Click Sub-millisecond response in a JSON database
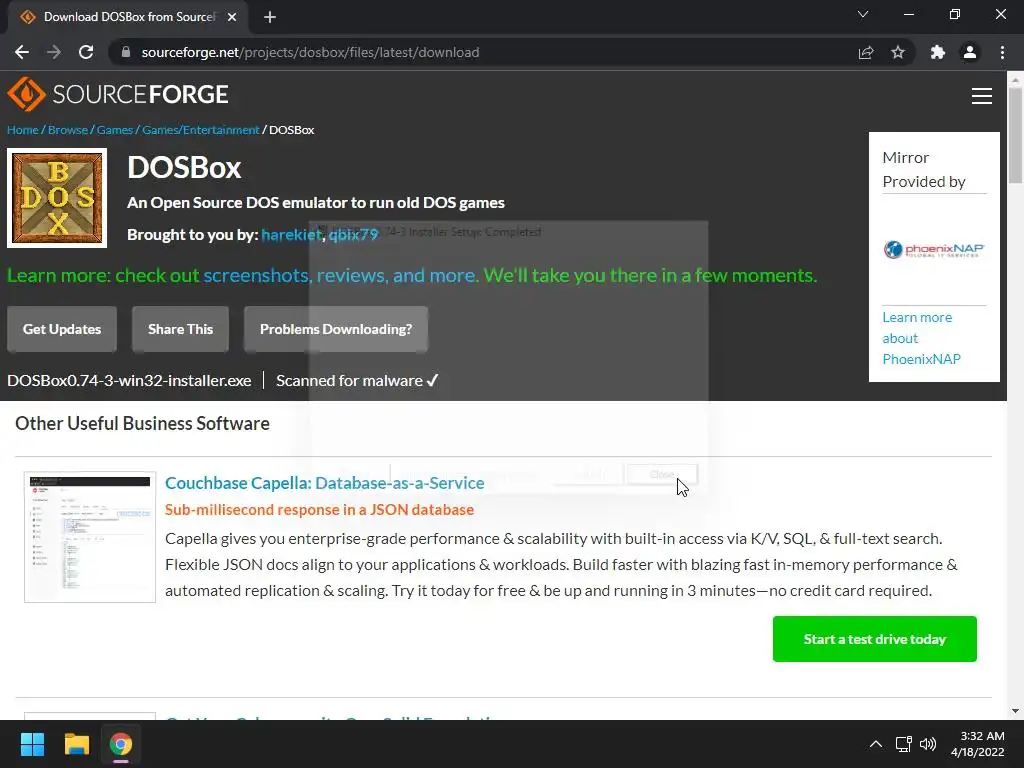Image resolution: width=1024 pixels, height=768 pixels. tap(319, 509)
